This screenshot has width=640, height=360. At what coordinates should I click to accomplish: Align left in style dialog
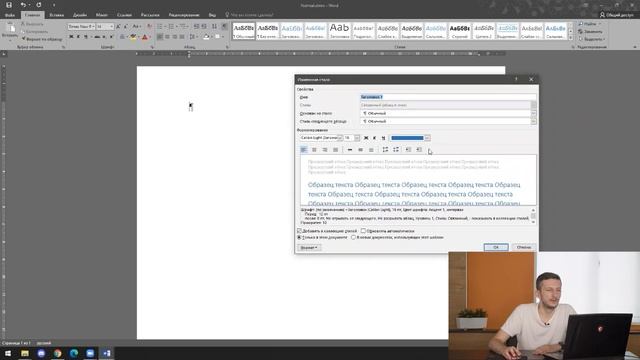304,150
